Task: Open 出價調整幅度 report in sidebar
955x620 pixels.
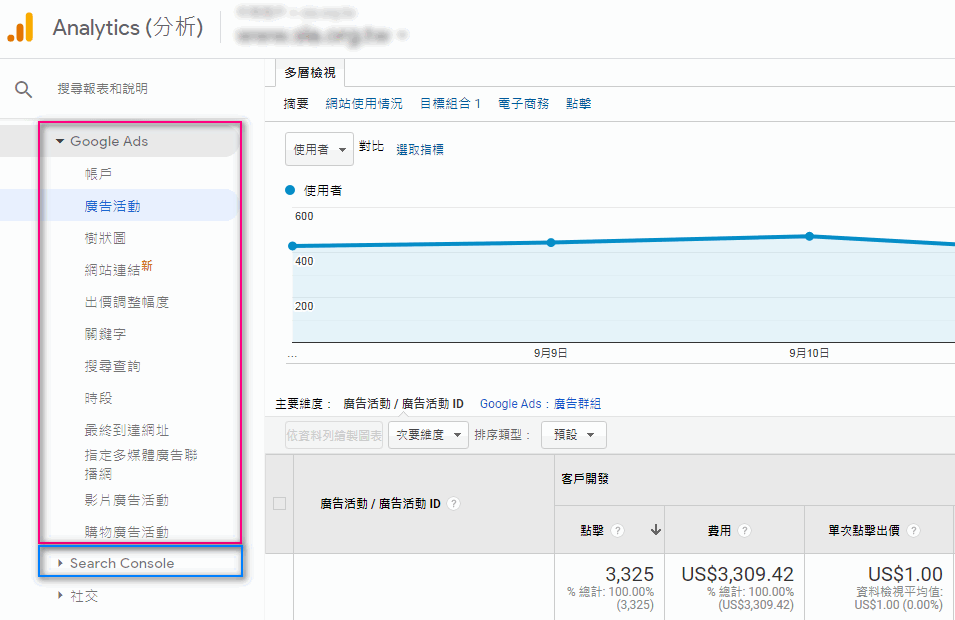Action: tap(127, 302)
